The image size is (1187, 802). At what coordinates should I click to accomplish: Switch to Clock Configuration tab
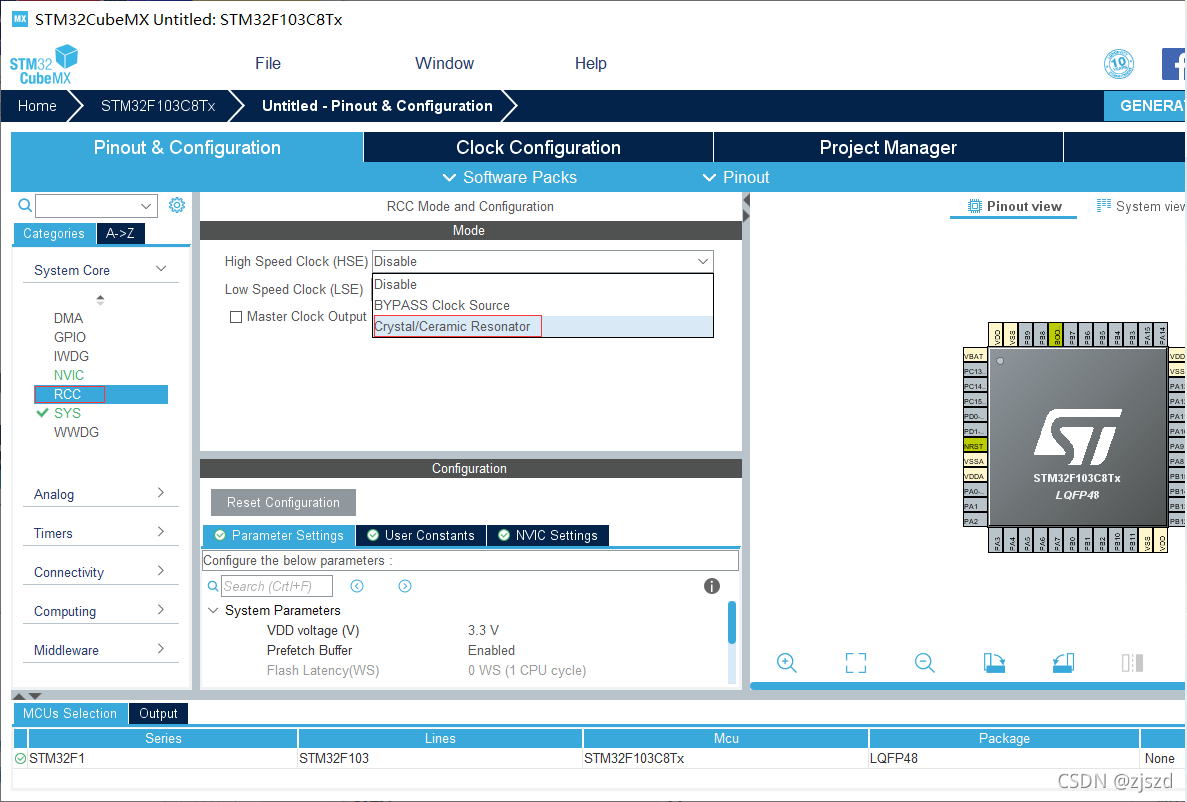(538, 148)
